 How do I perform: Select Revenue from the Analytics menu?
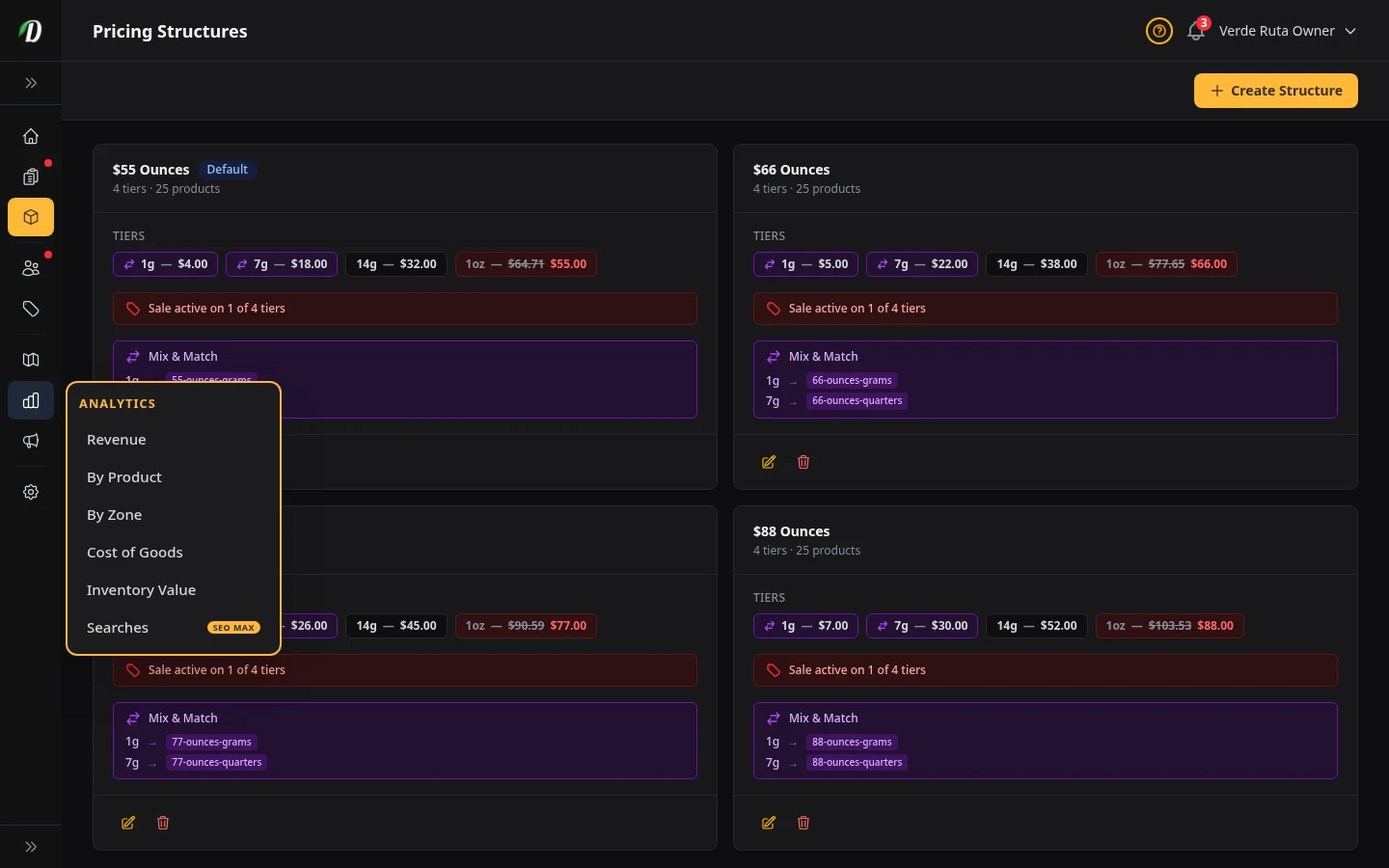[116, 439]
